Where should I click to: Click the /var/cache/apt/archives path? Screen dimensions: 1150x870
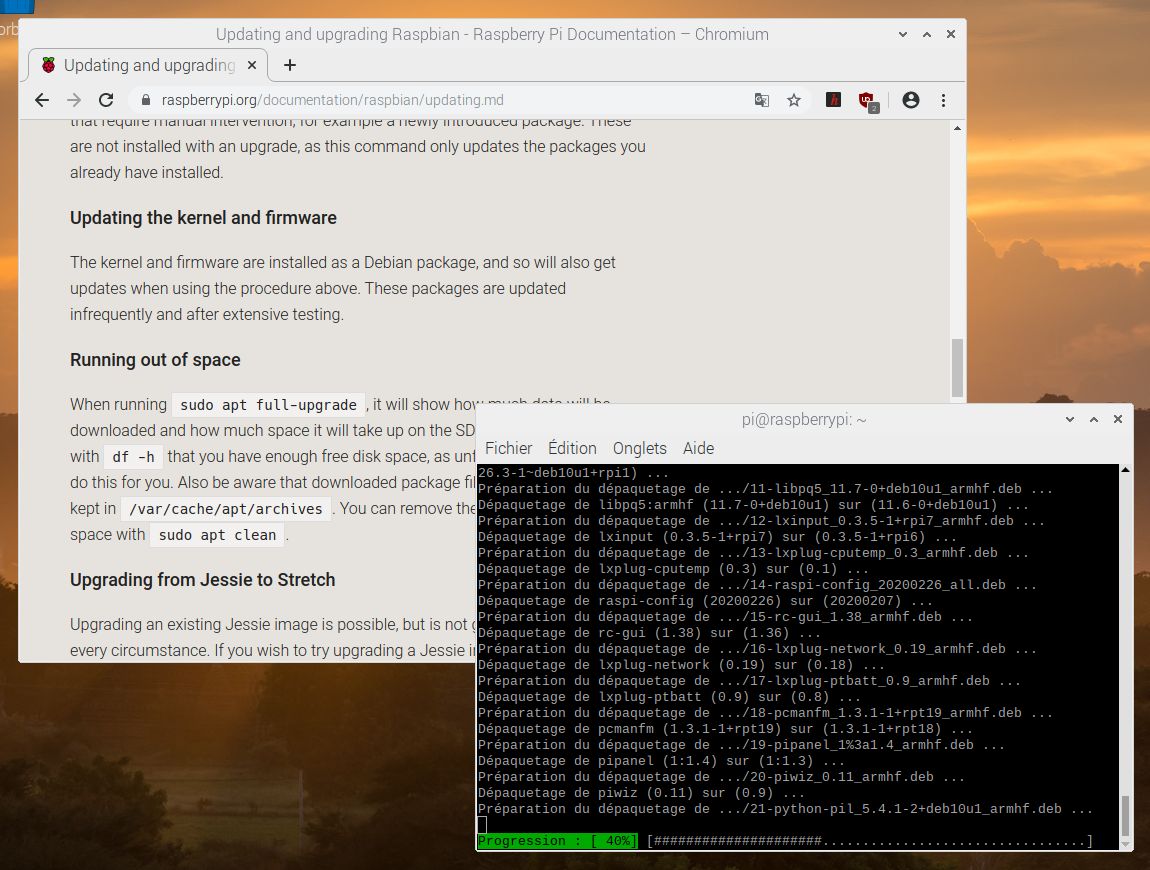(x=226, y=509)
